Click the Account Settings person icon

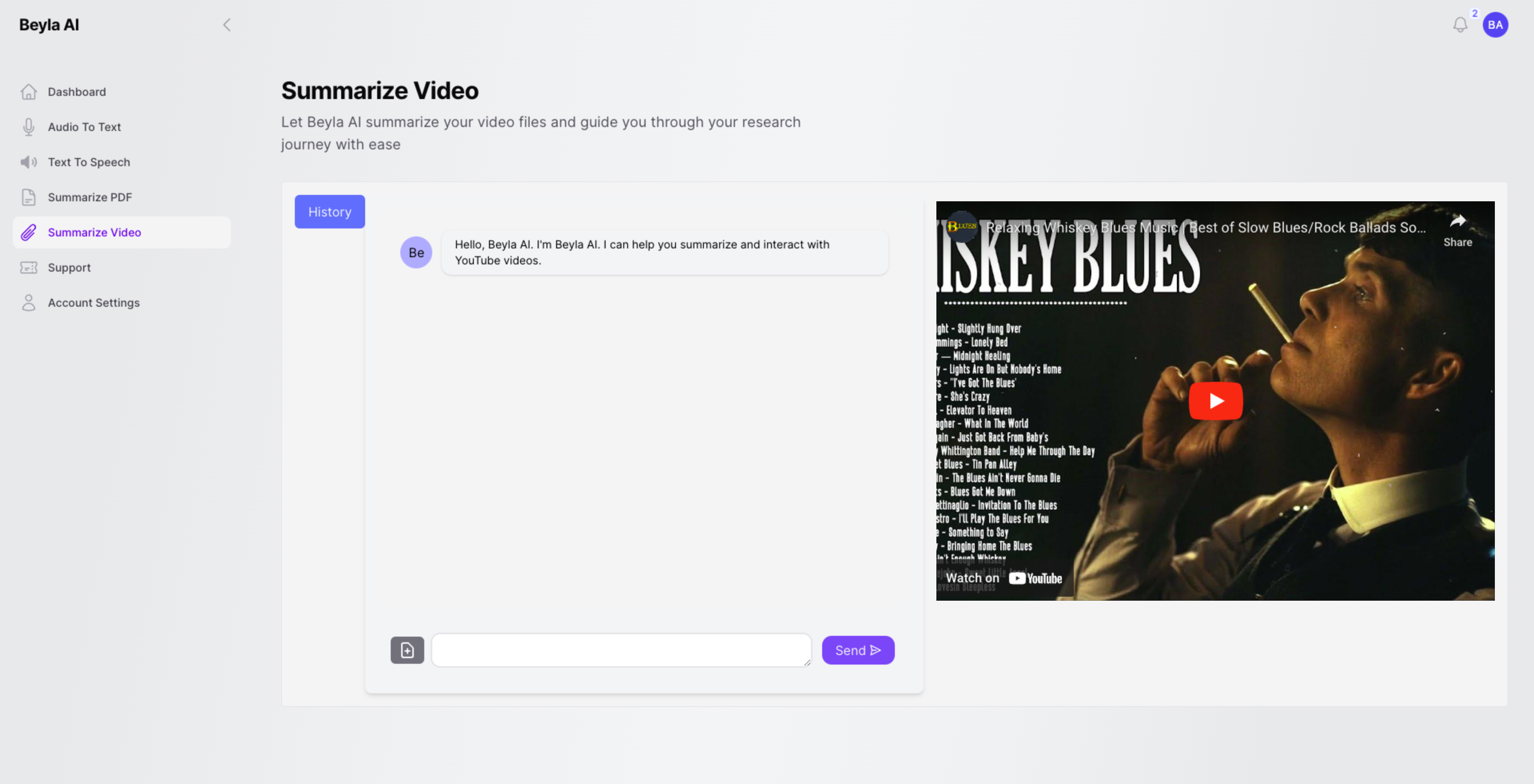click(29, 302)
